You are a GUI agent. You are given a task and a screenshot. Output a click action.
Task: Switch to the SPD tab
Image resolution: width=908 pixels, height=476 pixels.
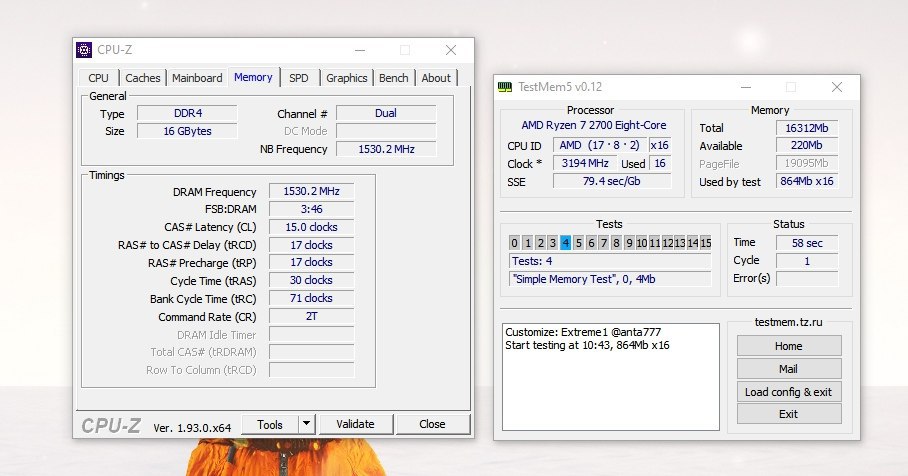tap(299, 78)
